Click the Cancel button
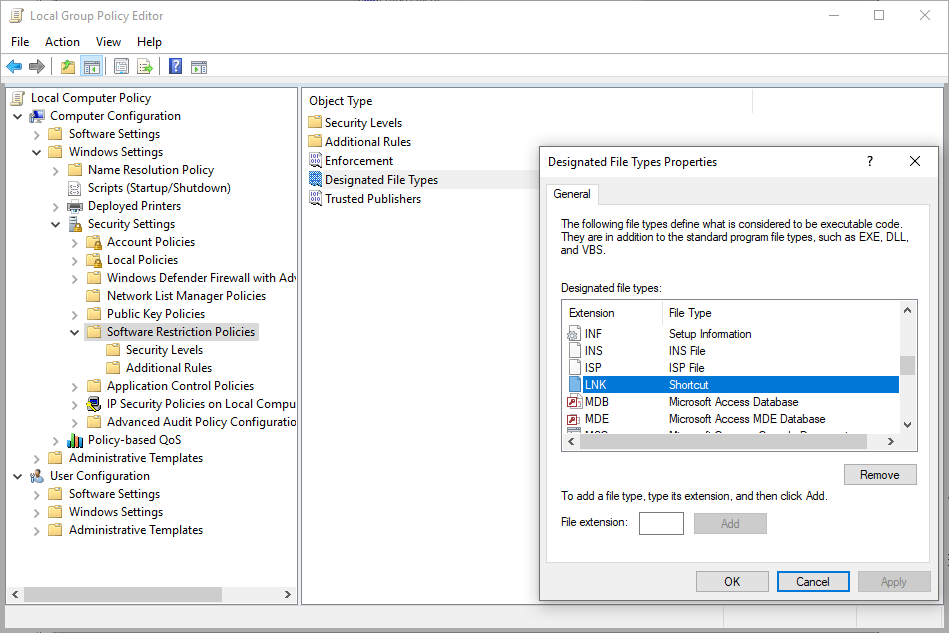This screenshot has height=633, width=949. click(813, 582)
